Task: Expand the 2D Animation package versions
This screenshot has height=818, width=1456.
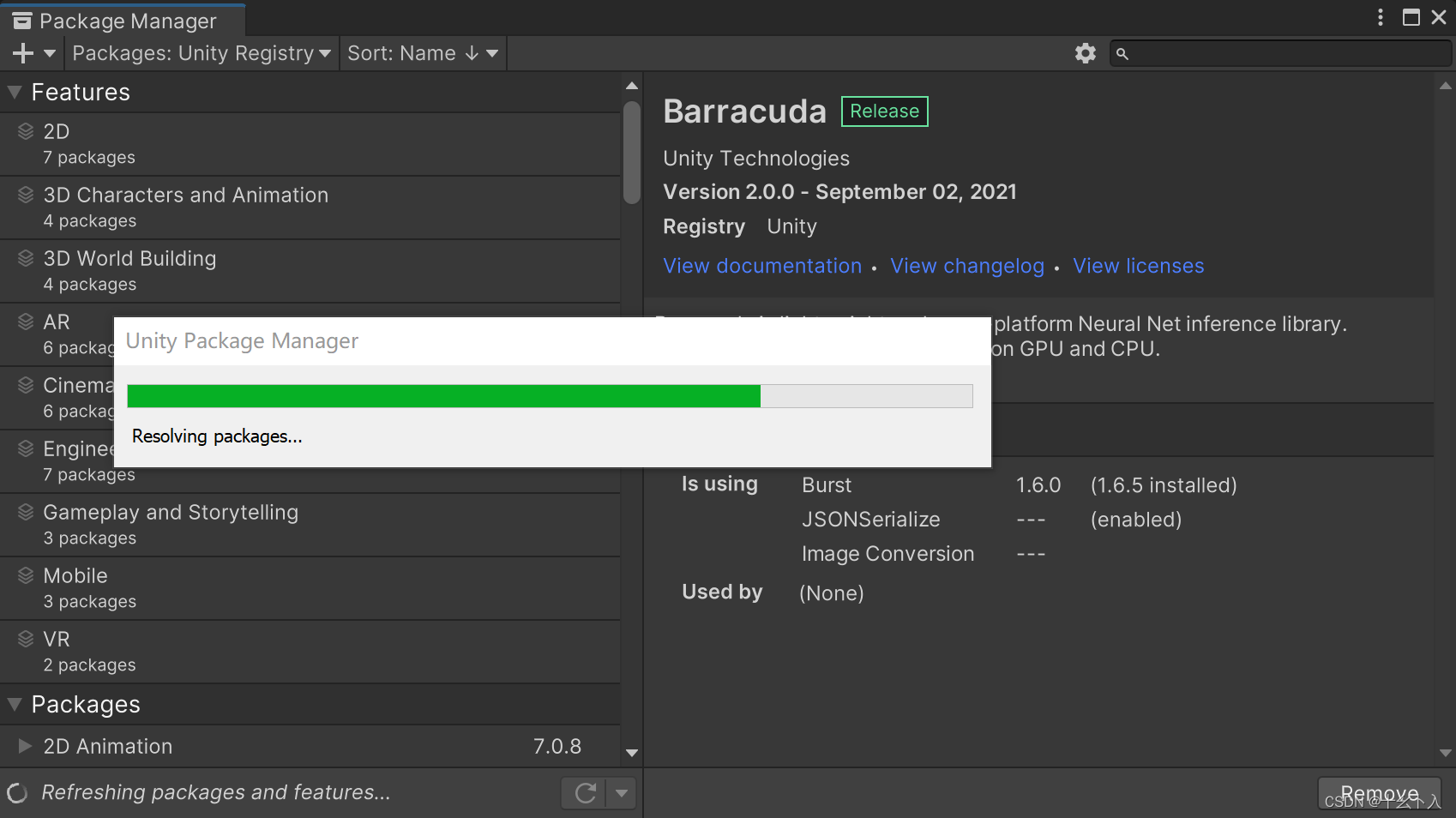Action: (x=25, y=746)
